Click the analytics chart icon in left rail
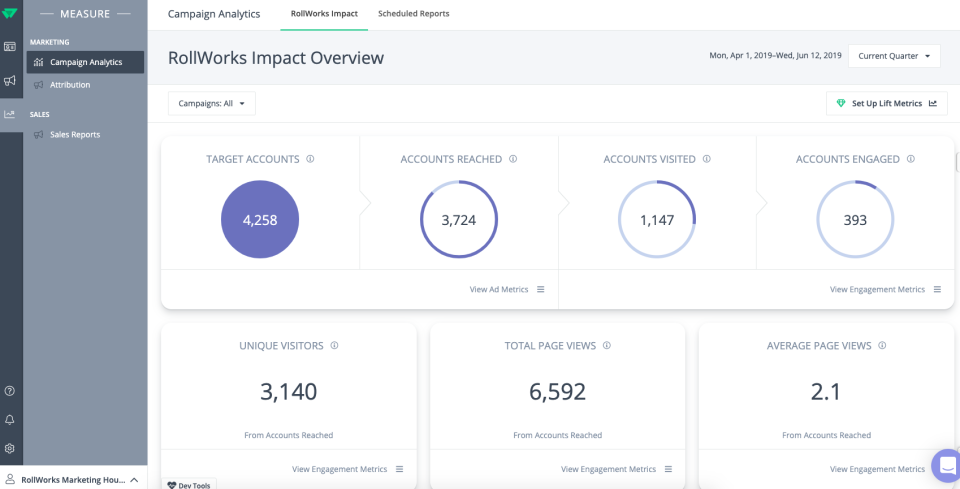The width and height of the screenshot is (960, 489). 9,114
